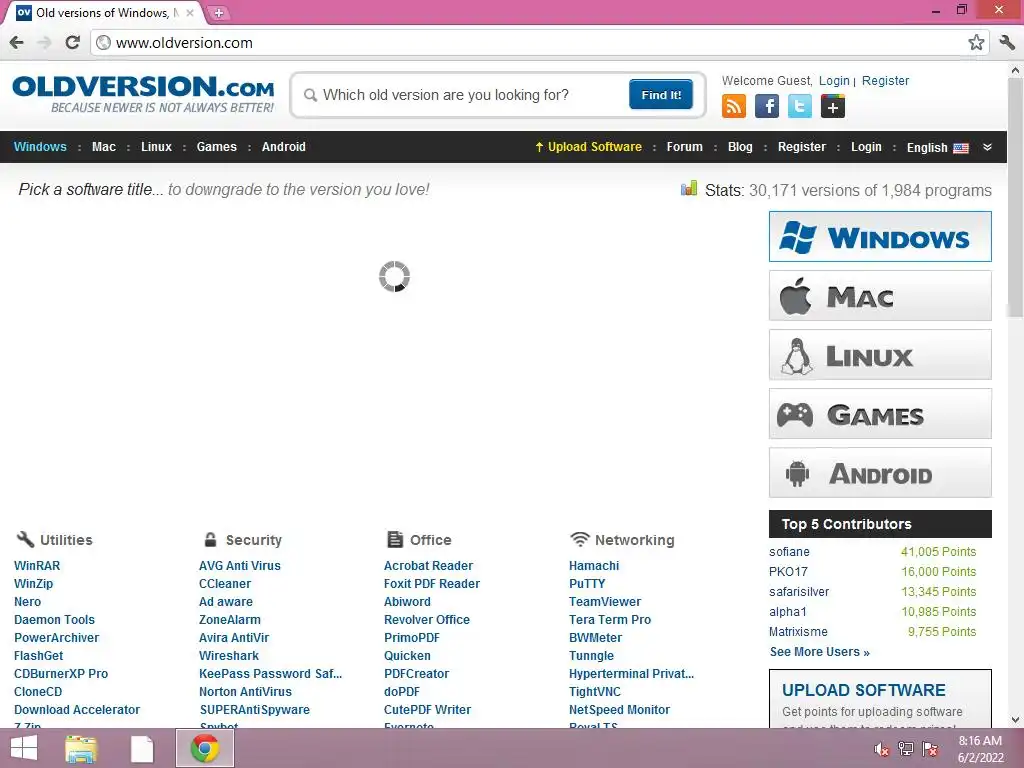The width and height of the screenshot is (1024, 768).
Task: Open Linux in the navigation bar
Action: click(x=157, y=147)
